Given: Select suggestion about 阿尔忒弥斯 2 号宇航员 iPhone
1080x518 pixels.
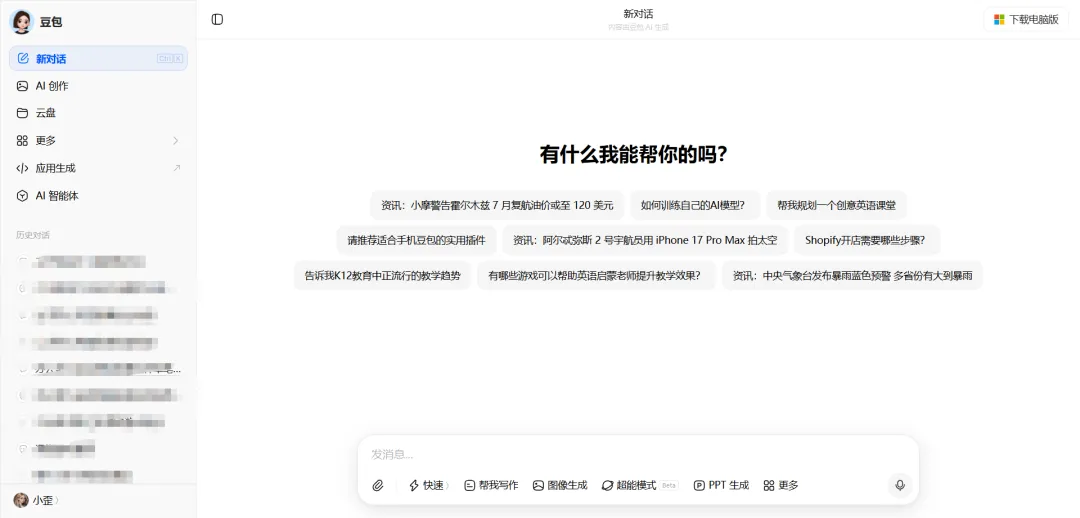Looking at the screenshot, I should [x=645, y=240].
